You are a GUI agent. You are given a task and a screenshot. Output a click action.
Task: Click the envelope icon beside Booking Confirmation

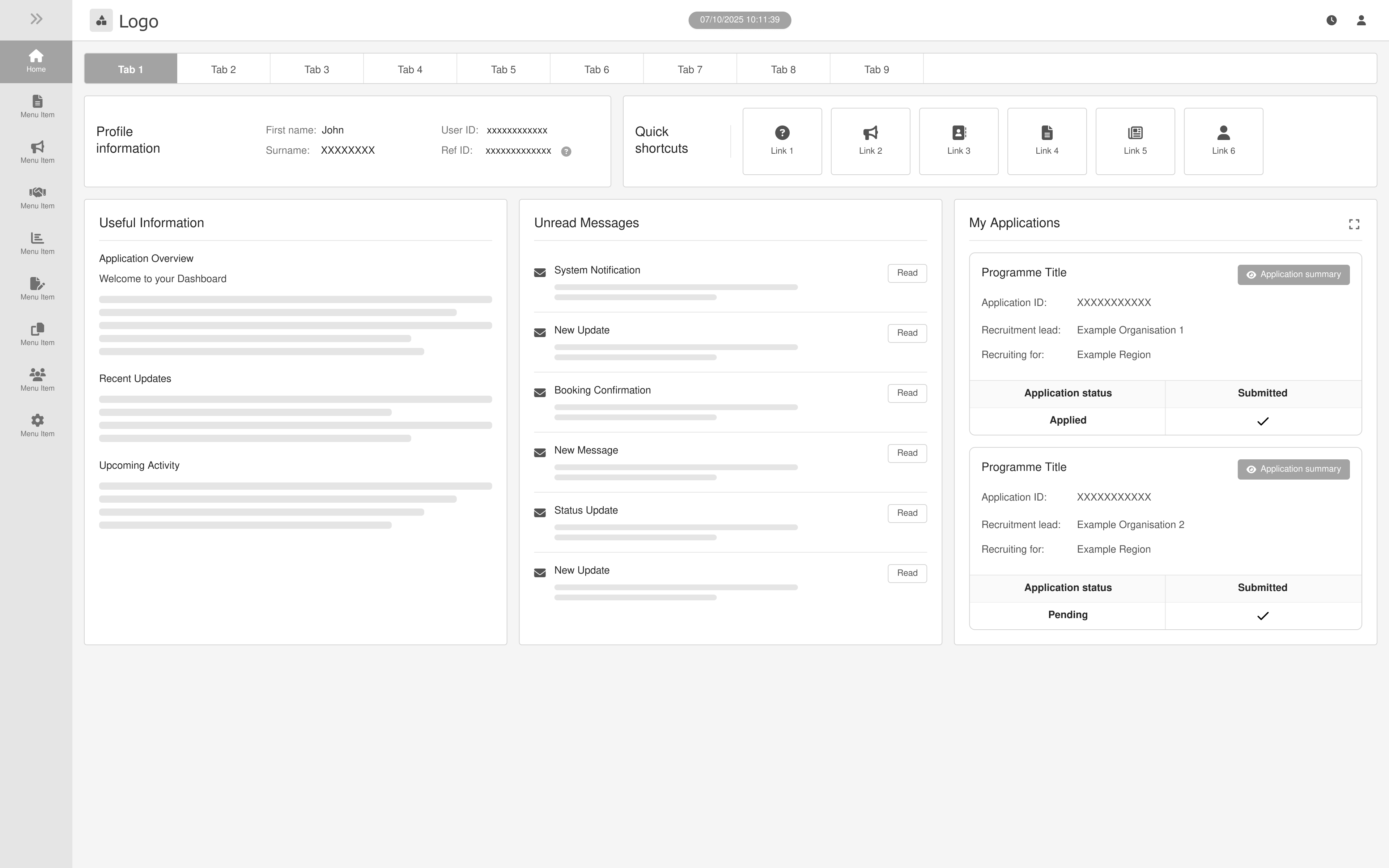click(540, 393)
